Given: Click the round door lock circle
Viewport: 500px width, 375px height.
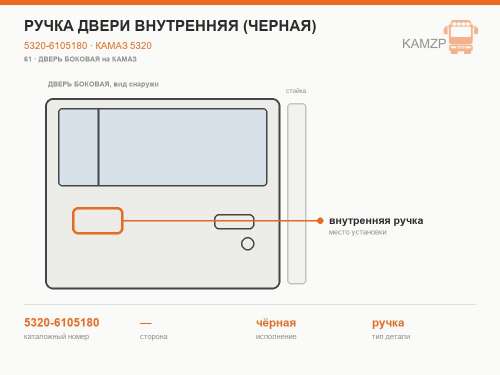Looking at the screenshot, I should (x=247, y=244).
